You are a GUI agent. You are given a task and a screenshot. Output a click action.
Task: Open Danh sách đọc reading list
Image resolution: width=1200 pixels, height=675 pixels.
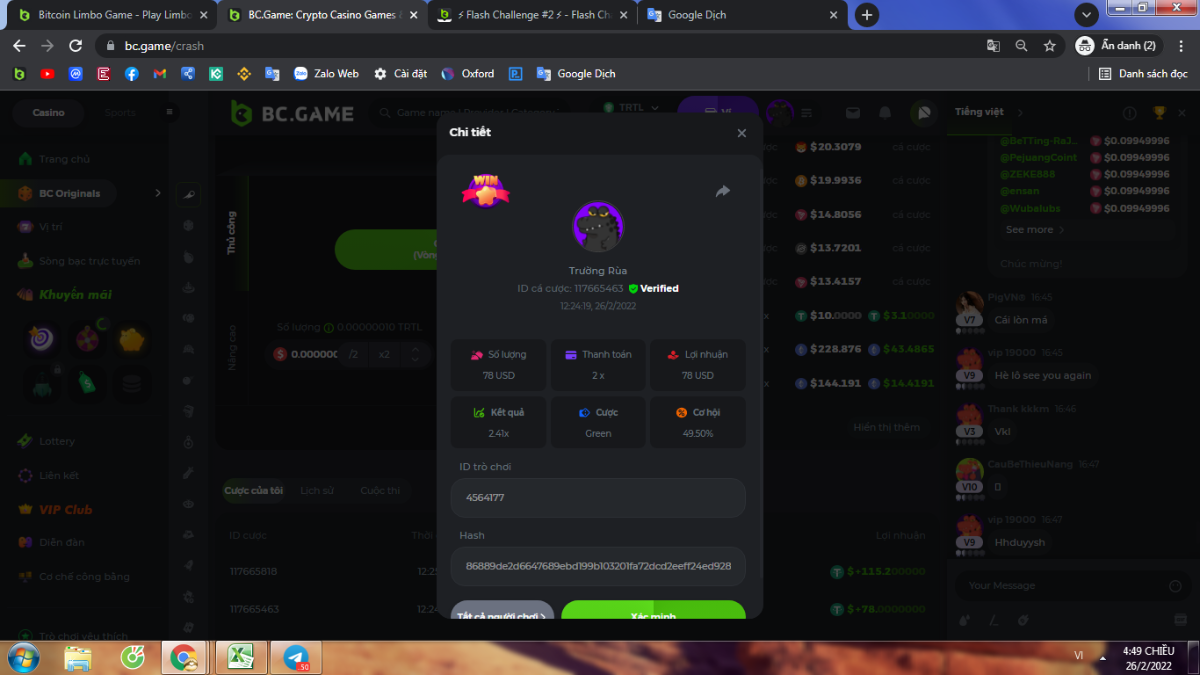[x=1143, y=74]
